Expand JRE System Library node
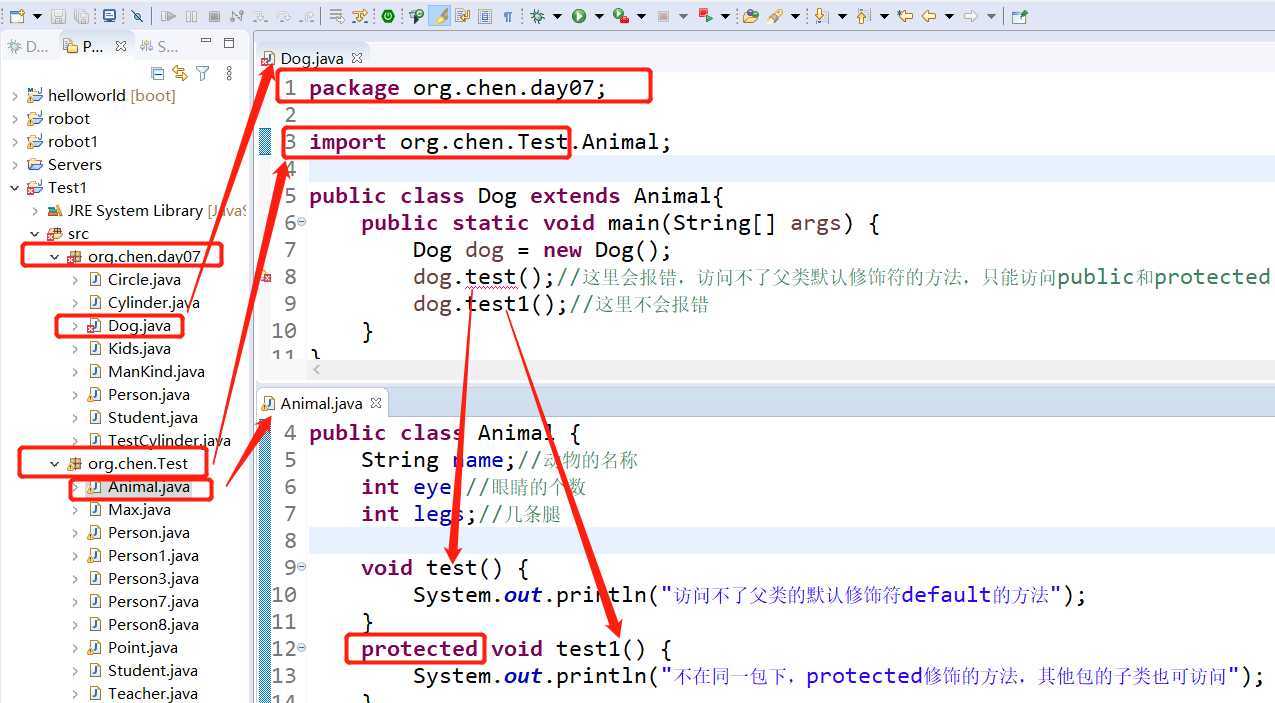Image resolution: width=1275 pixels, height=703 pixels. point(35,211)
